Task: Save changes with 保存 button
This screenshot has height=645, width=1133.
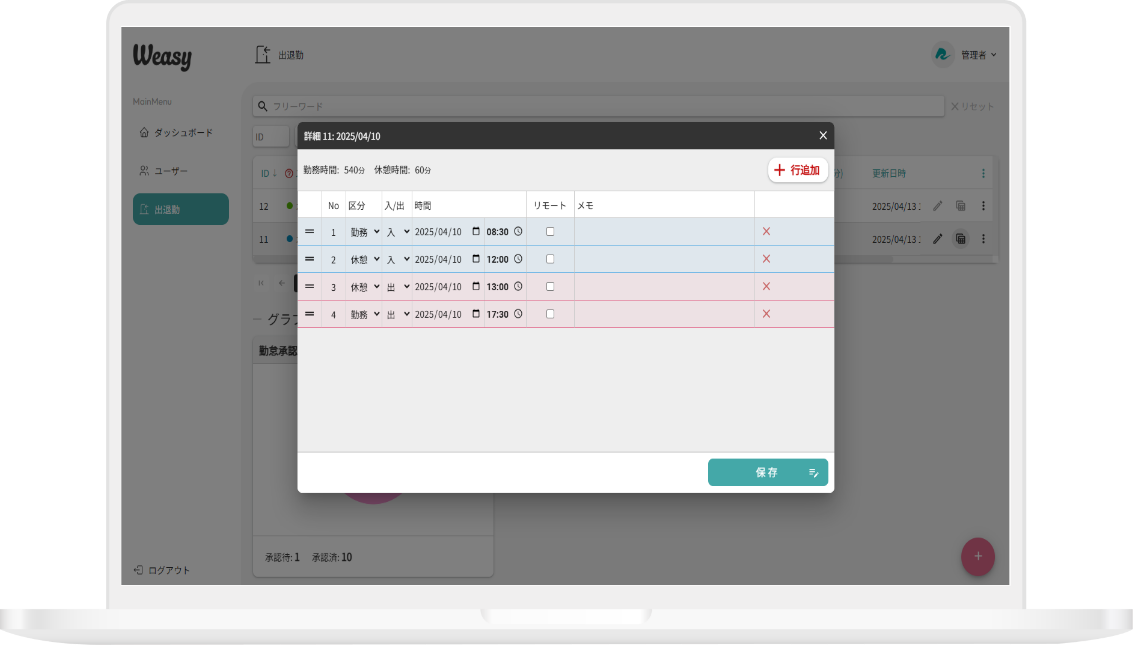Action: (767, 472)
